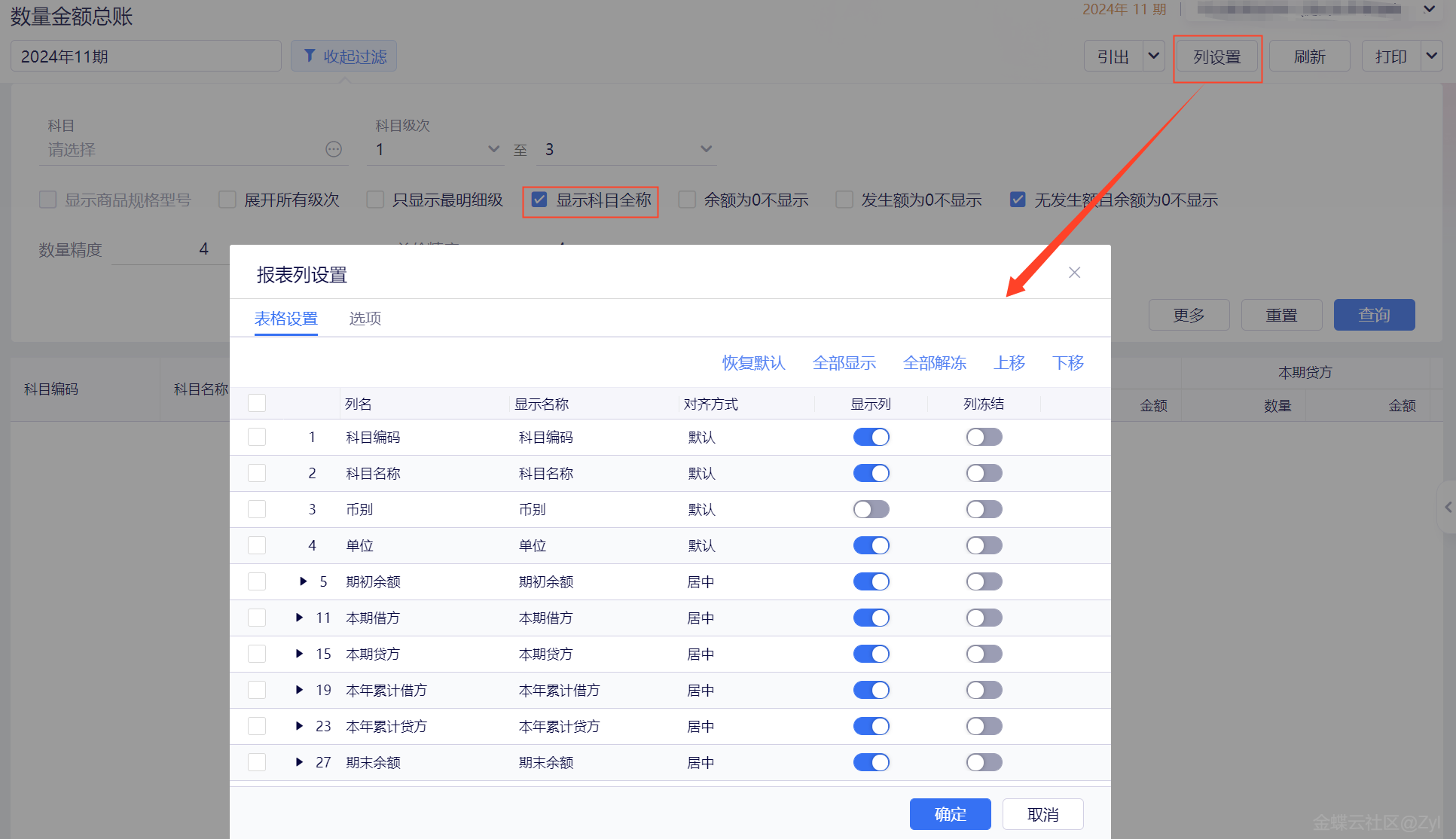Click the 列设置 button
This screenshot has width=1456, height=839.
(x=1217, y=56)
